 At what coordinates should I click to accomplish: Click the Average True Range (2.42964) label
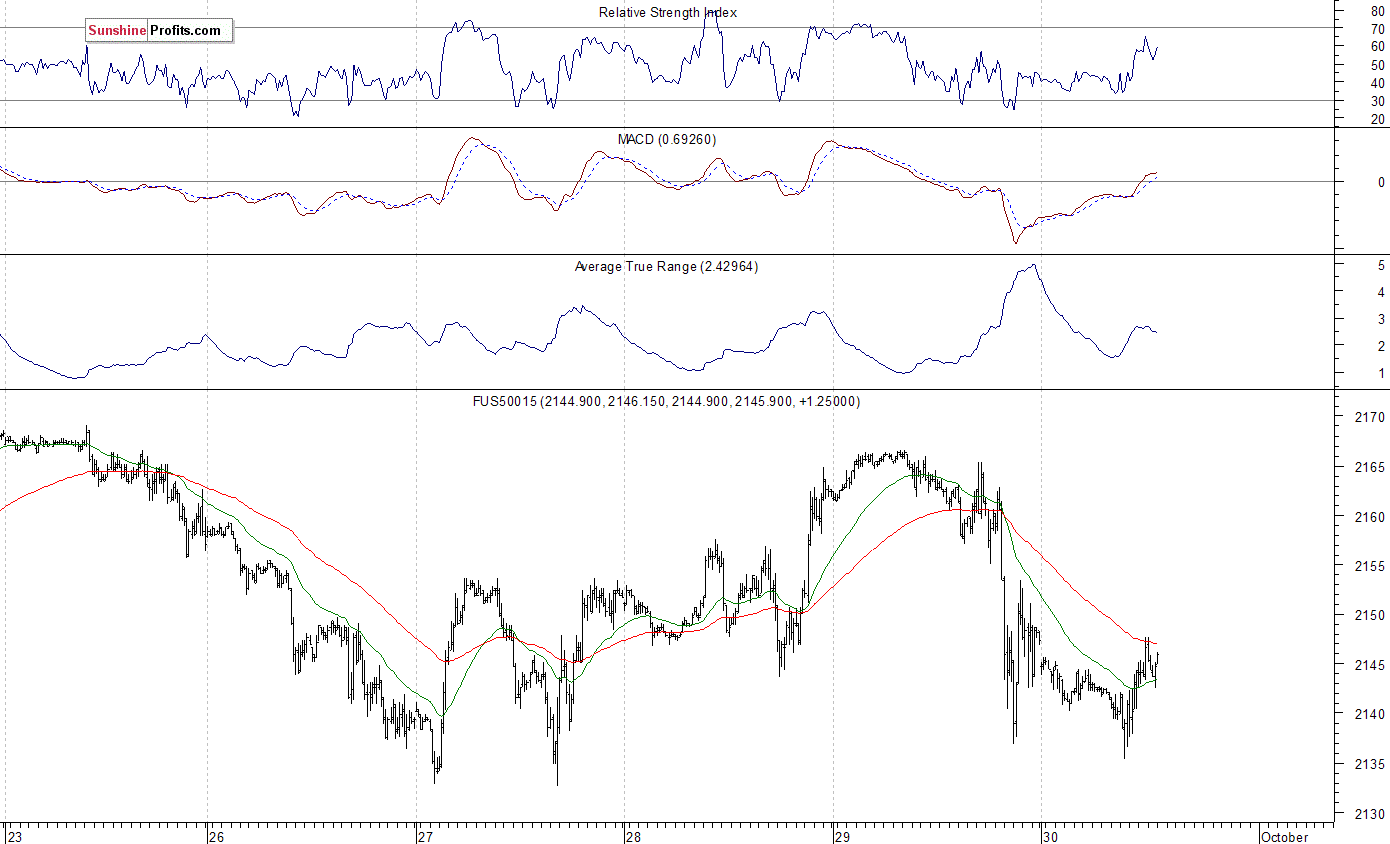pyautogui.click(x=666, y=266)
